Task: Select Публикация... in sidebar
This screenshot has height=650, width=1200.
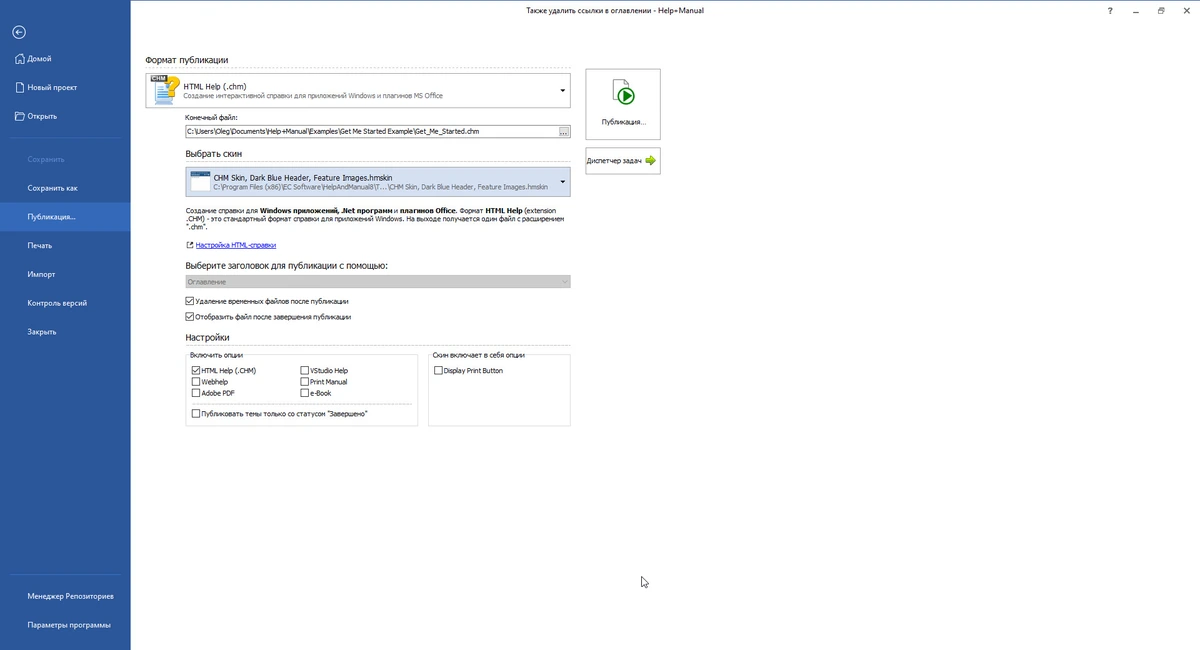Action: pyautogui.click(x=65, y=217)
